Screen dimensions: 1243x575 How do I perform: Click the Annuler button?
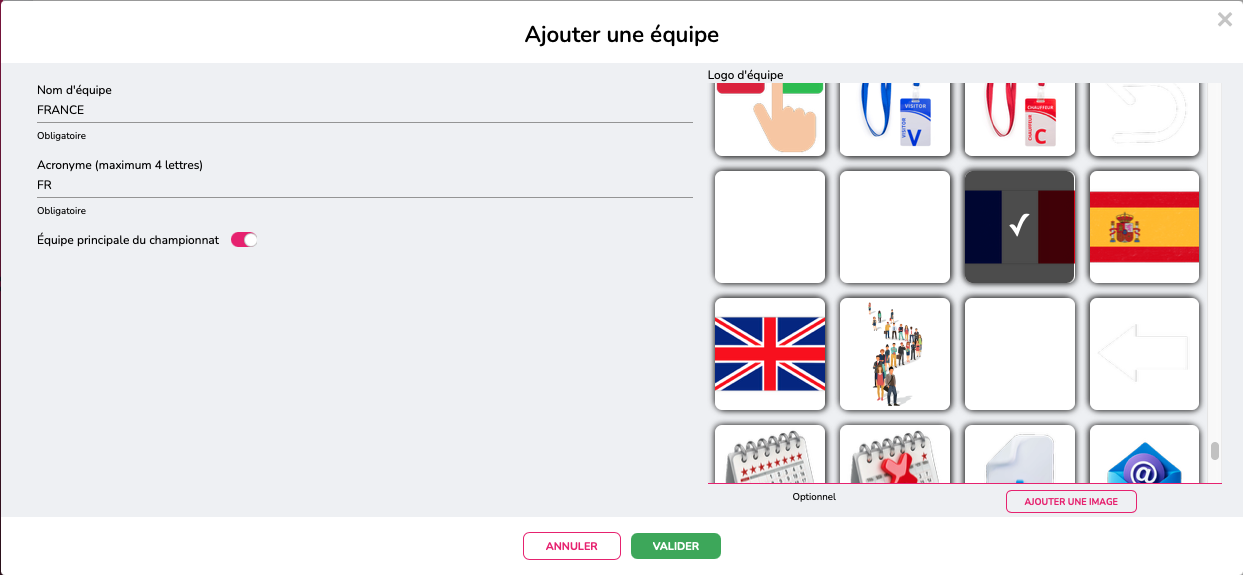tap(571, 546)
